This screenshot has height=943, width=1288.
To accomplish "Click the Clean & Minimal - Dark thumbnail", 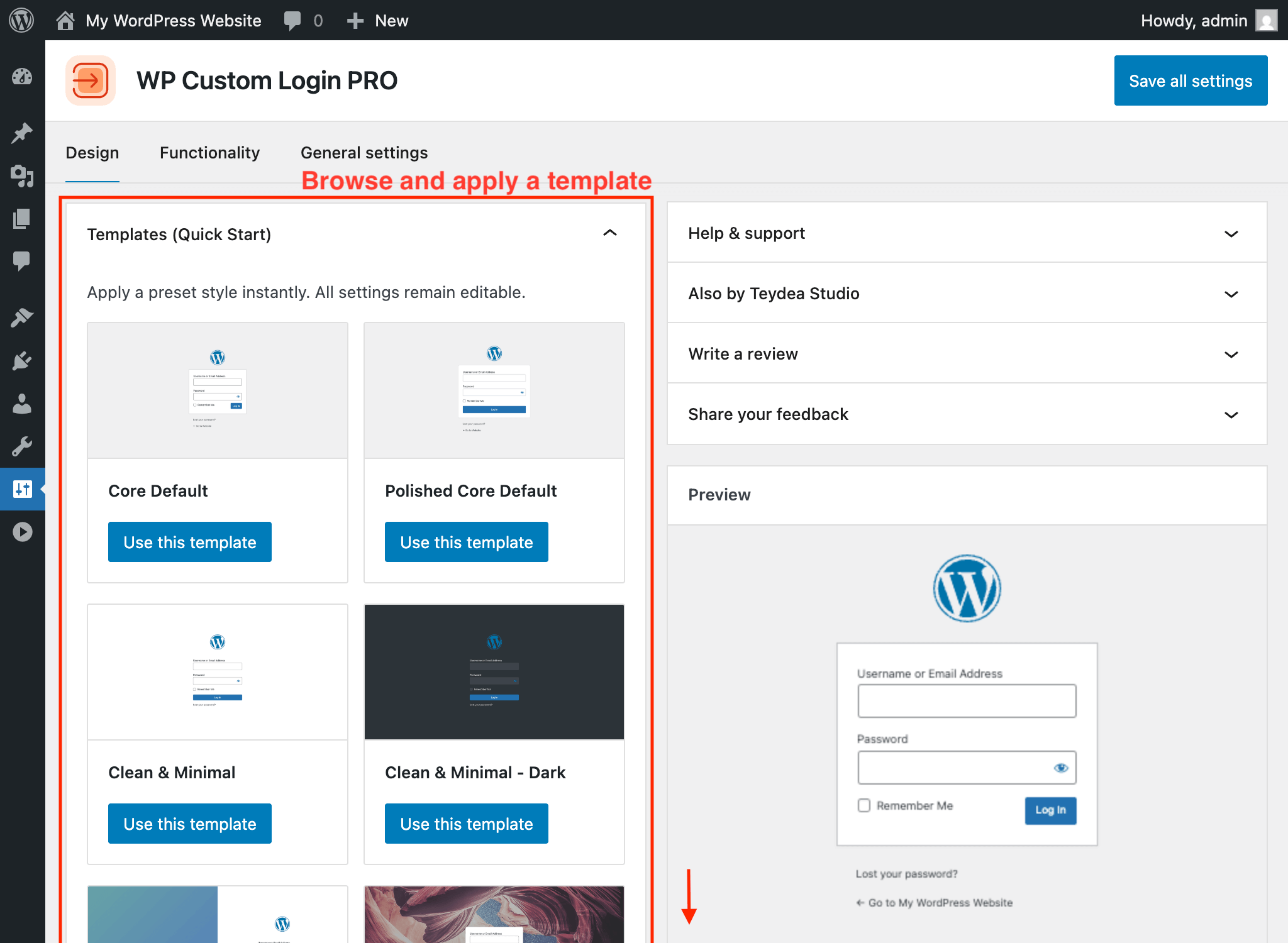I will [x=494, y=671].
